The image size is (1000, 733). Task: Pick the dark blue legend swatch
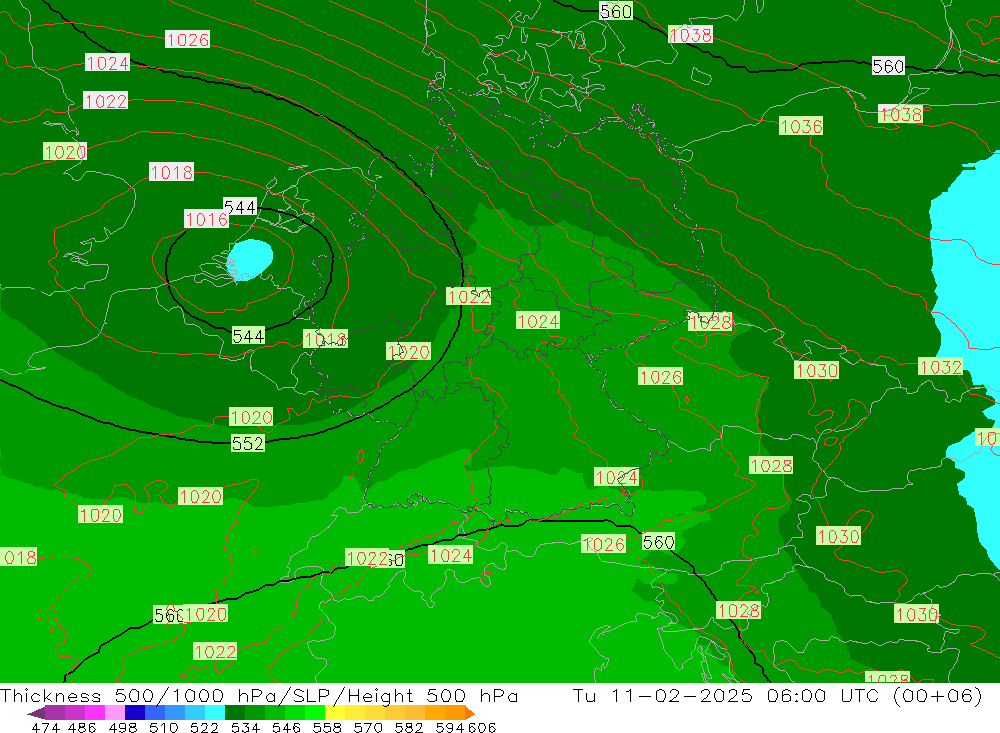(135, 713)
